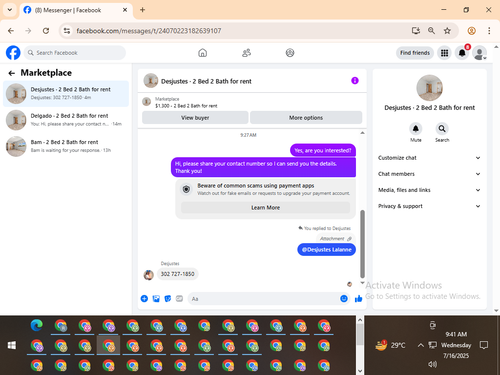Go back with the browser back arrow
The height and width of the screenshot is (375, 500).
pyautogui.click(x=11, y=31)
